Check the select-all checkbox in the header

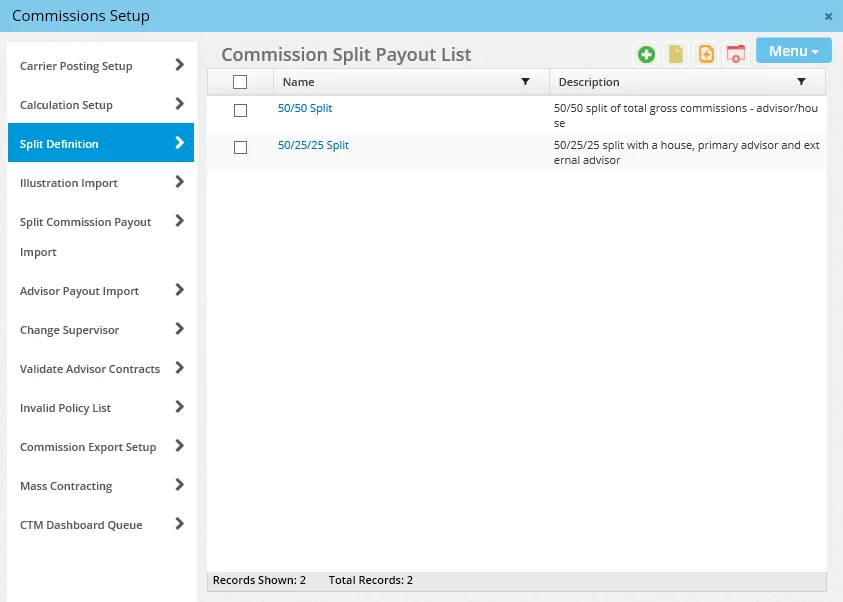click(x=239, y=81)
